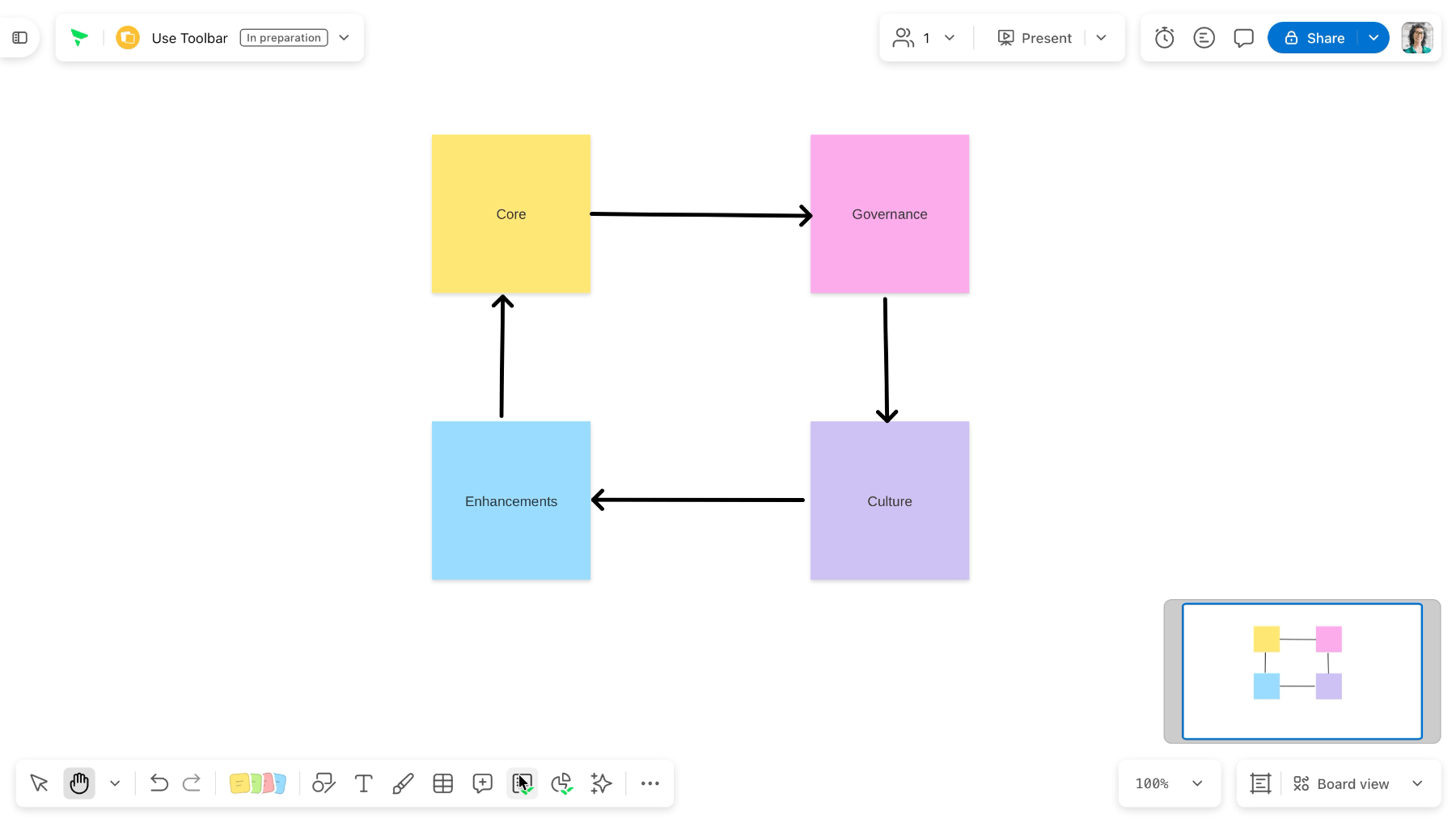This screenshot has height=823, width=1456.
Task: Open the shapes tool
Action: (x=324, y=783)
